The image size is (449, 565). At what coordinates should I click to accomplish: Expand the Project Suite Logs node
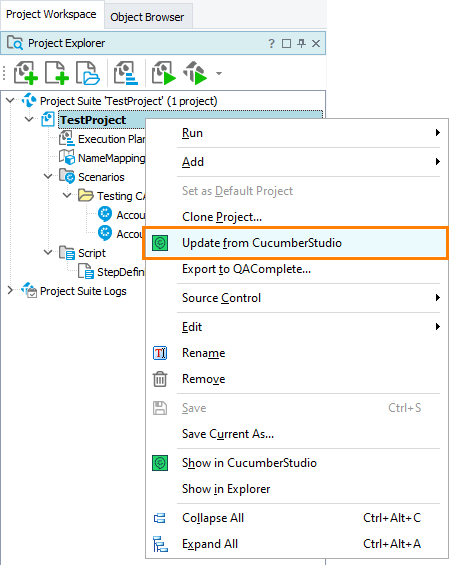coord(10,290)
